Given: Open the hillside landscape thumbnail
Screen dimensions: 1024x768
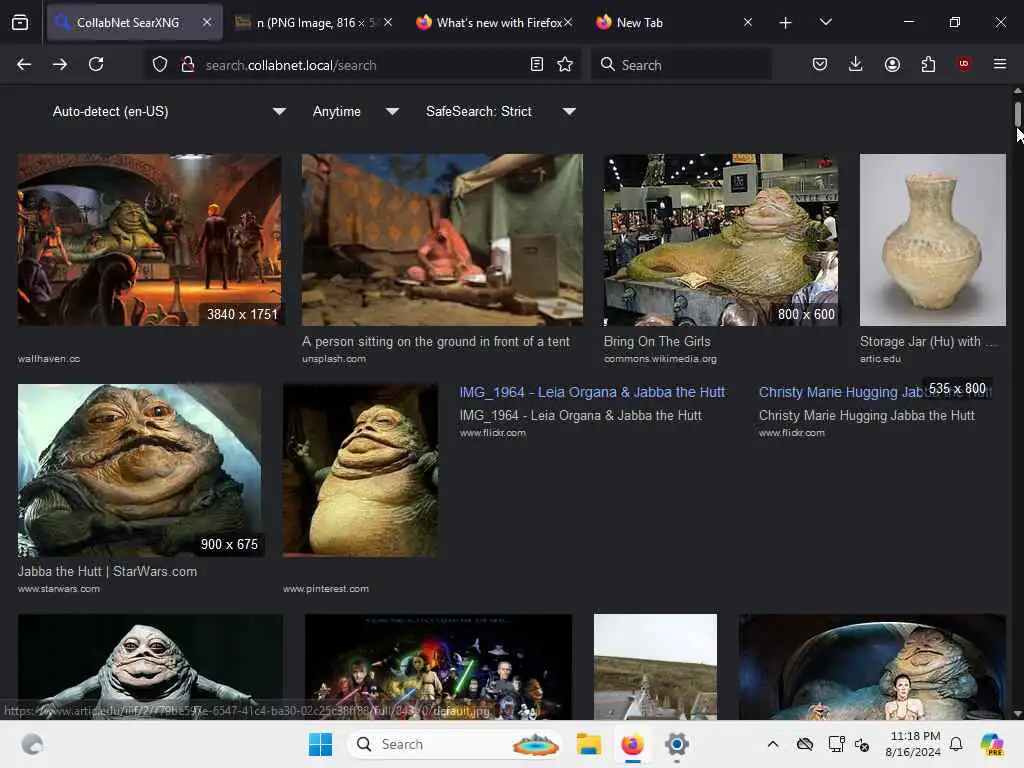Looking at the screenshot, I should pos(655,667).
